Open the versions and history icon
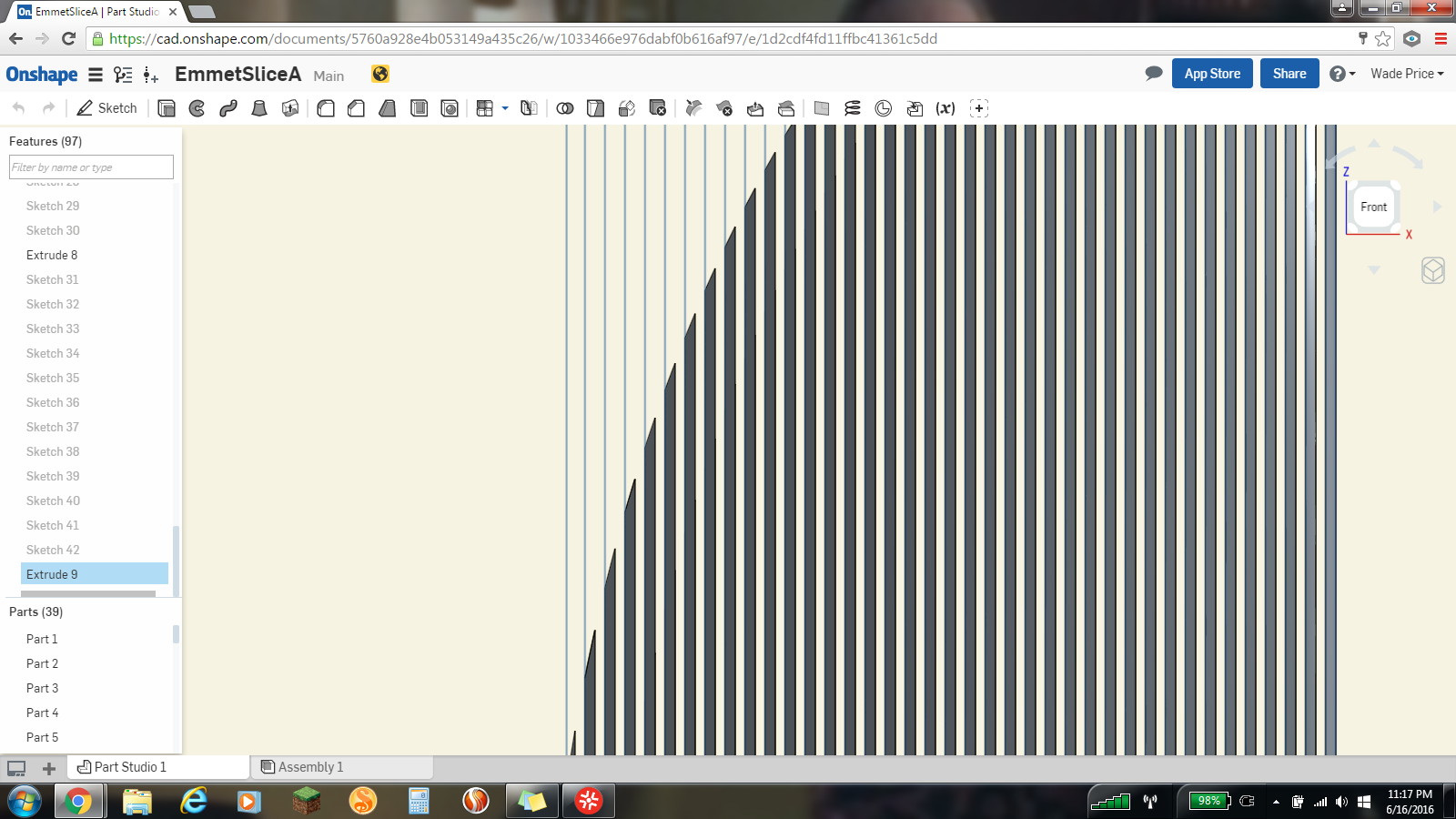This screenshot has height=819, width=1456. (123, 75)
